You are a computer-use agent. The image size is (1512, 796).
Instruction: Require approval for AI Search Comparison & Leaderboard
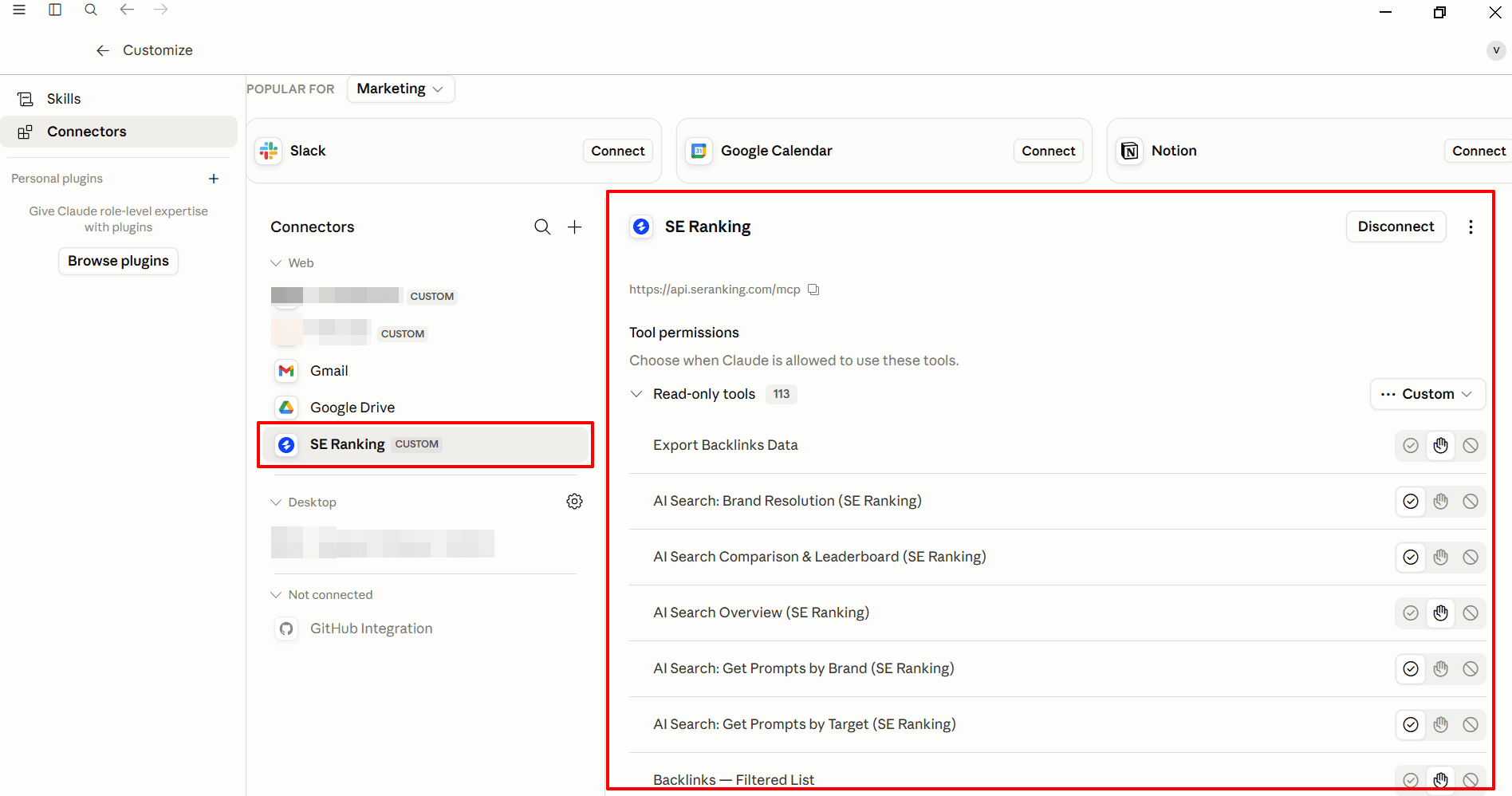(1440, 558)
